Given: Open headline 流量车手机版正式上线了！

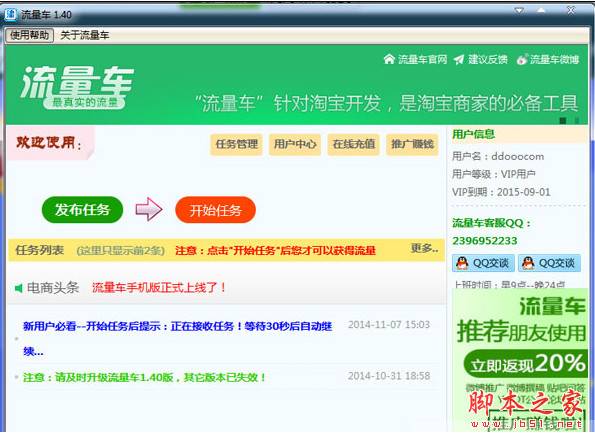Looking at the screenshot, I should pos(159,288).
